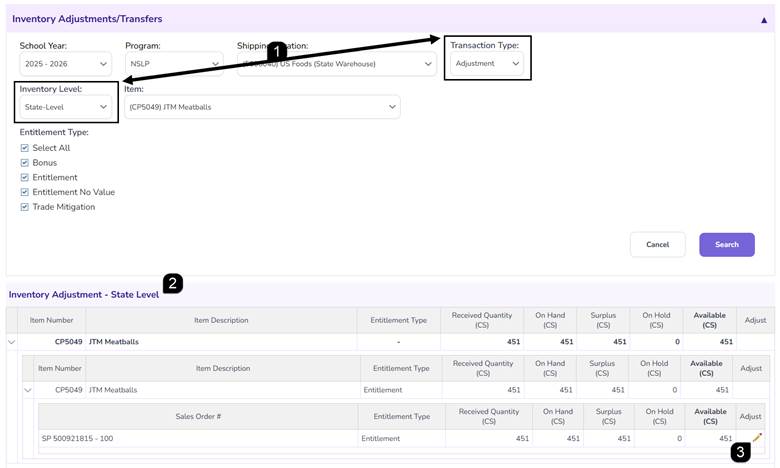
Task: Click the Item Number header in top table
Action: [x=51, y=320]
